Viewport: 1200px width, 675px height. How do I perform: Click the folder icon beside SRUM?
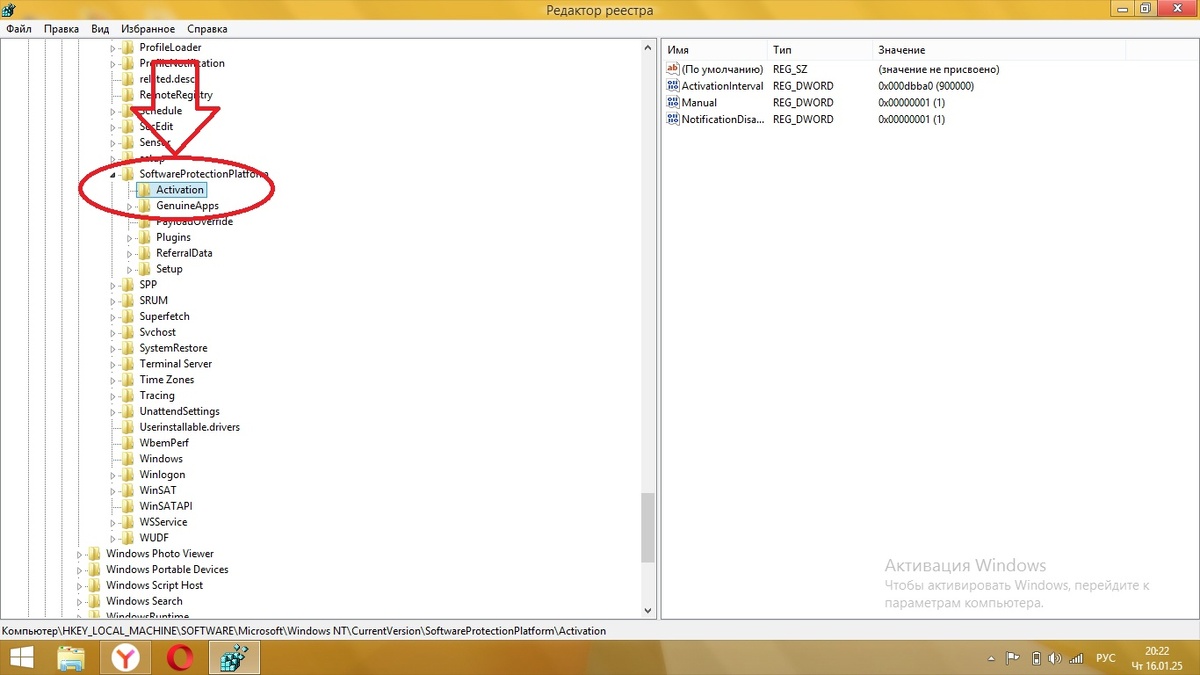[127, 300]
